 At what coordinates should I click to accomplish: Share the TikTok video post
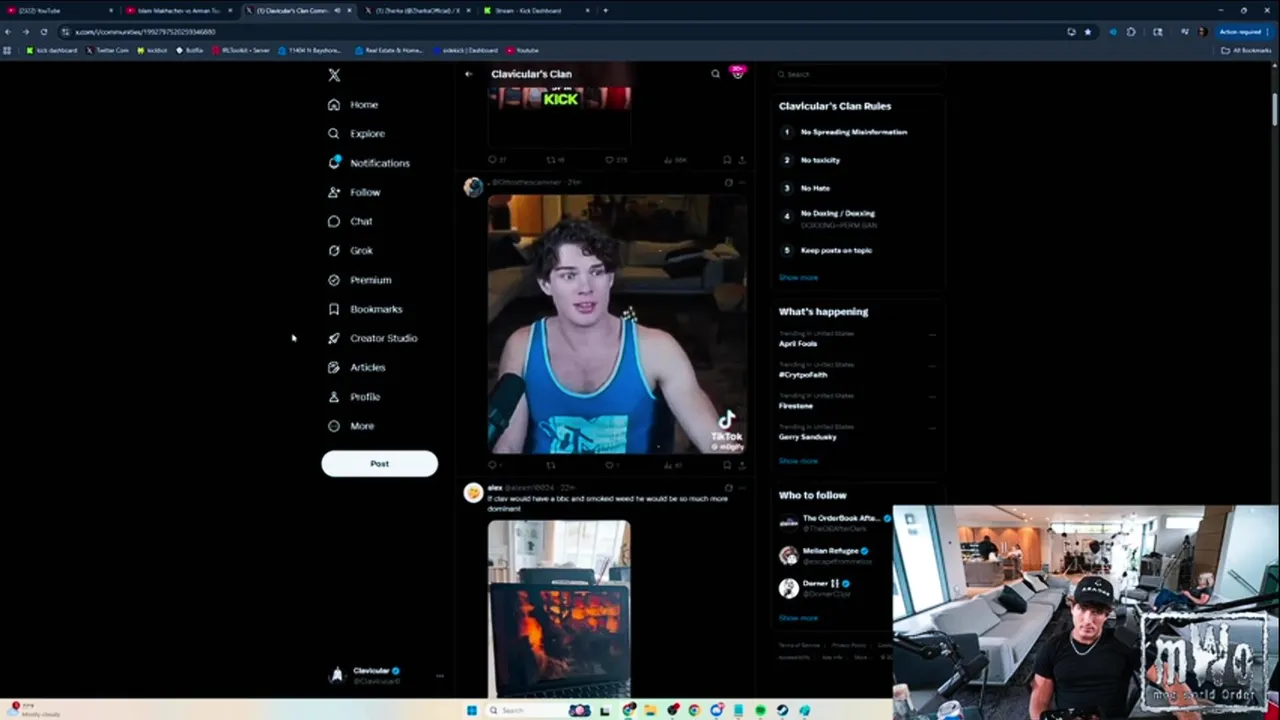742,465
